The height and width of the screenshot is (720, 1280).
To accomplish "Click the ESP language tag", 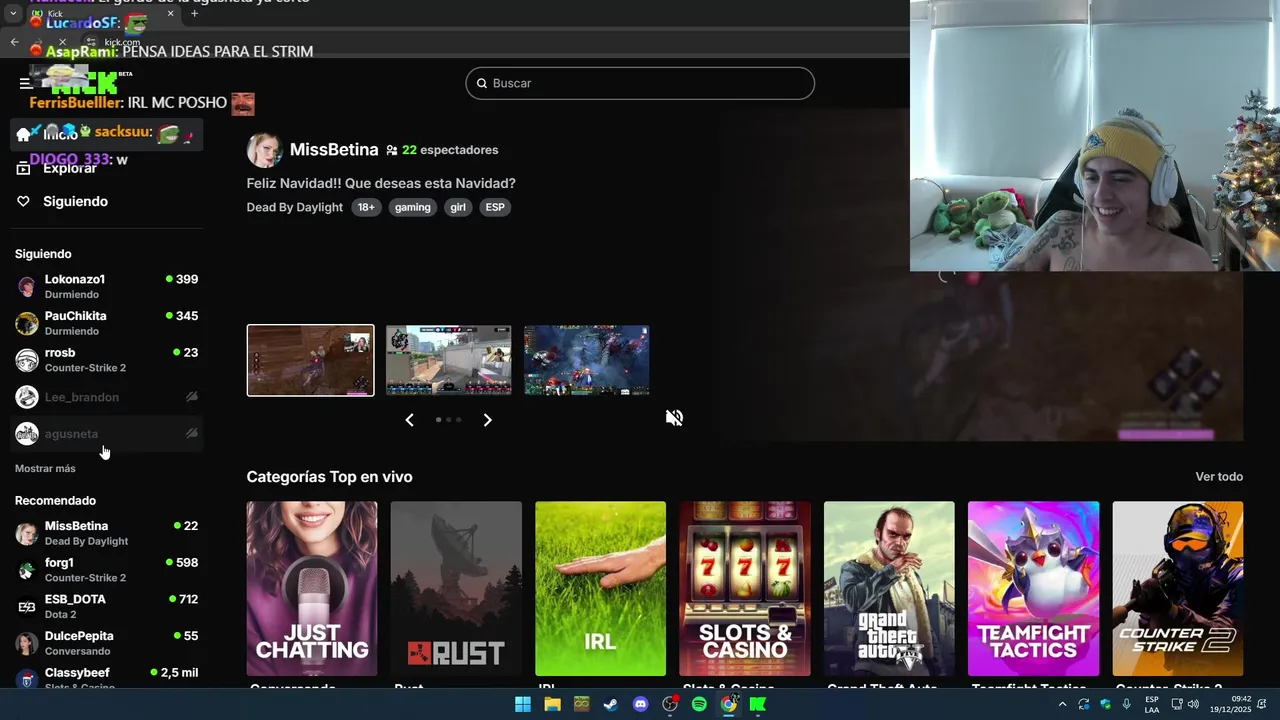I will click(x=495, y=207).
